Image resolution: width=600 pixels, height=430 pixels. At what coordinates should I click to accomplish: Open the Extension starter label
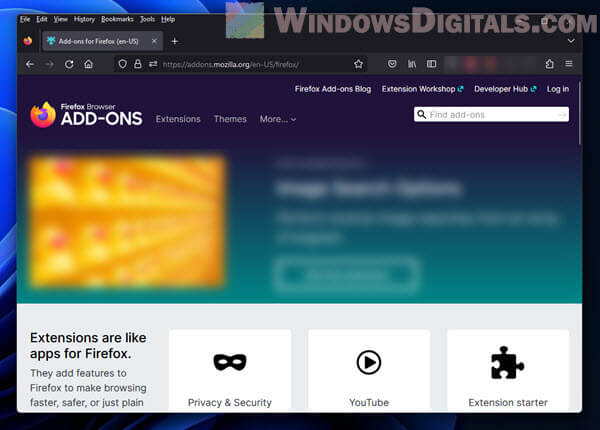508,402
